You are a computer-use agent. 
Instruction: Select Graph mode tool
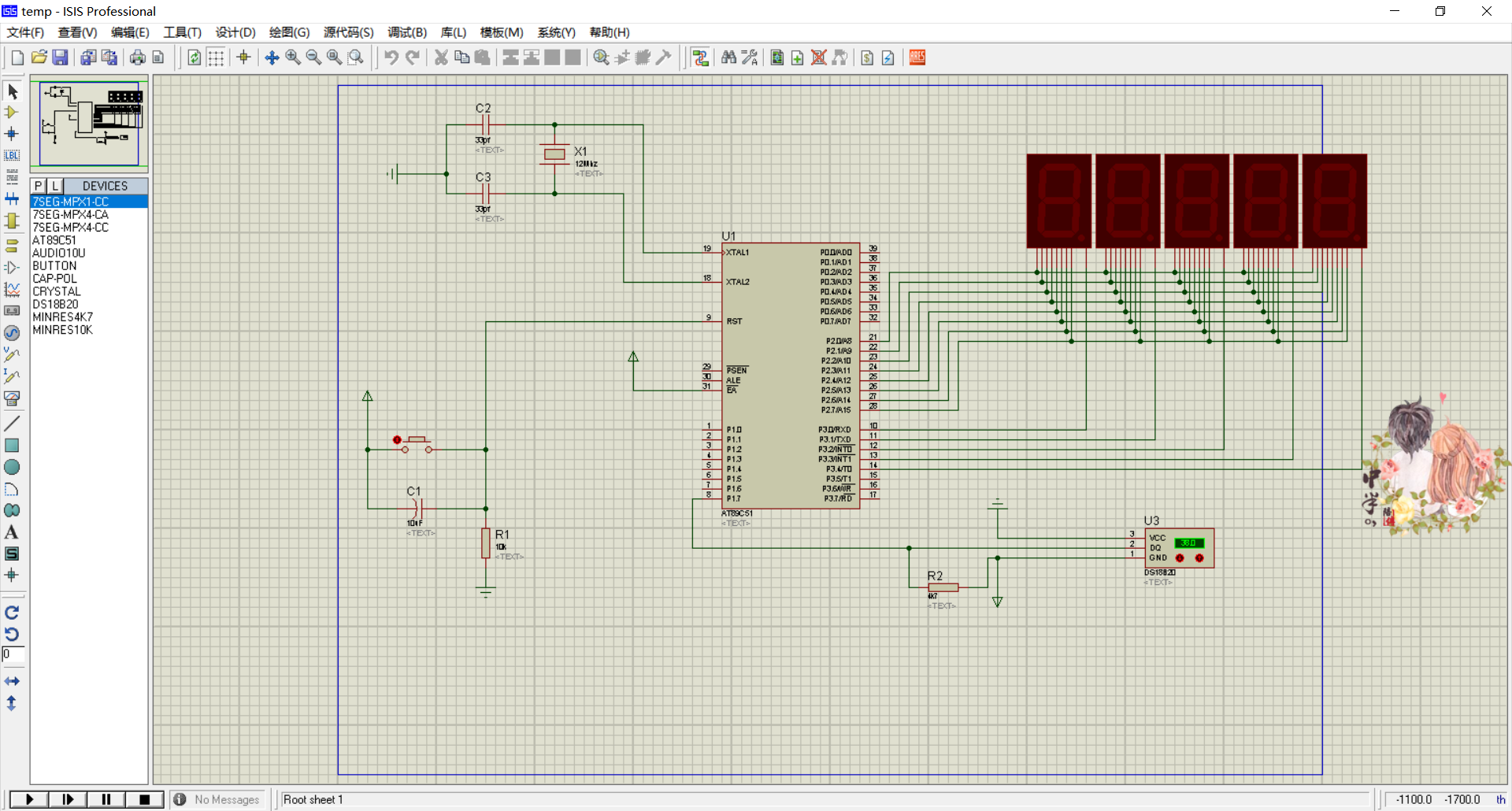click(x=12, y=290)
